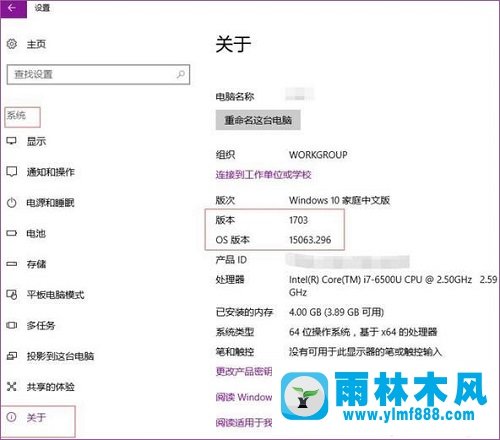Open 存储 settings page
Viewport: 500px width, 440px height.
(36, 264)
